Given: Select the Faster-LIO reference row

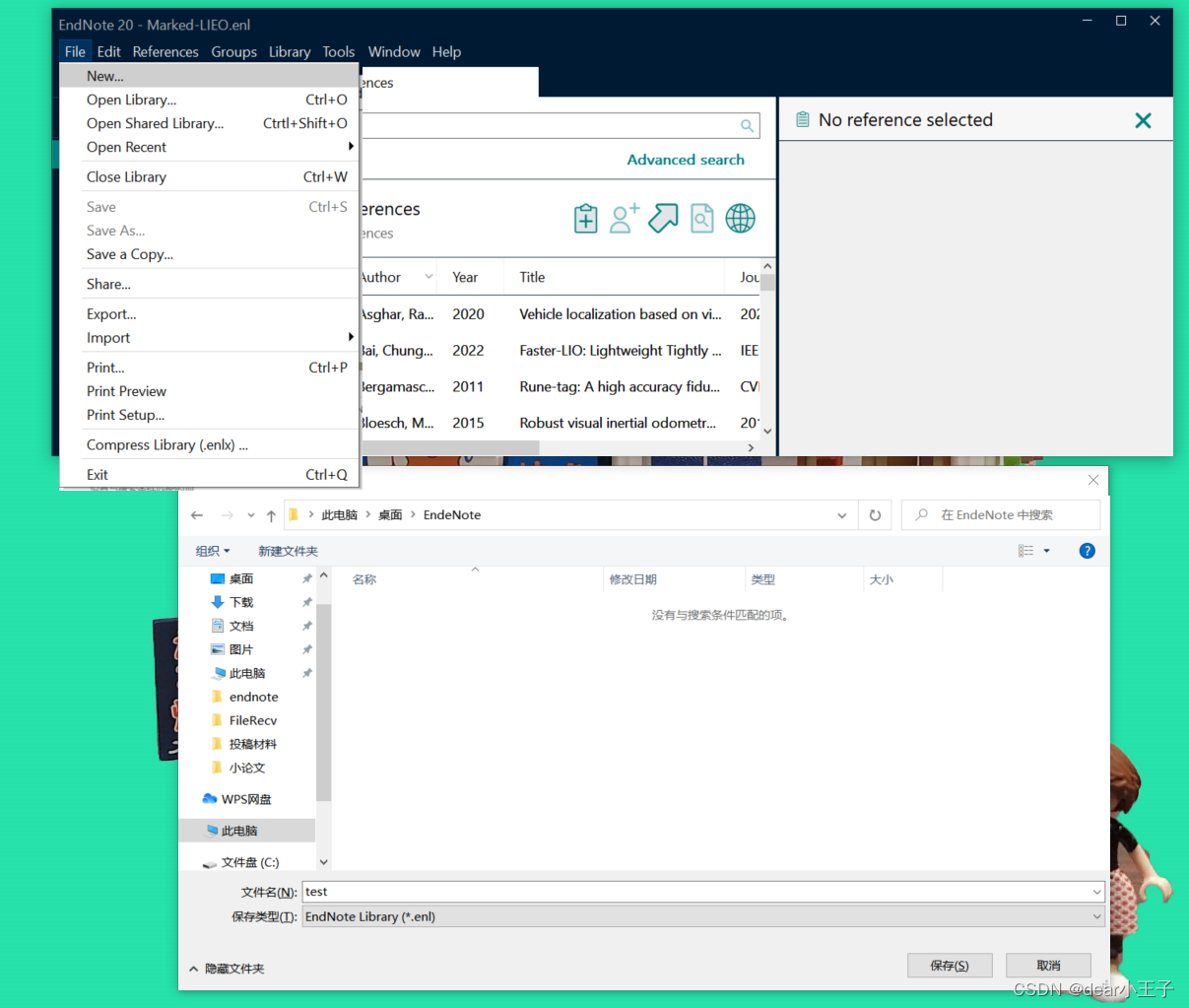Looking at the screenshot, I should pos(559,351).
